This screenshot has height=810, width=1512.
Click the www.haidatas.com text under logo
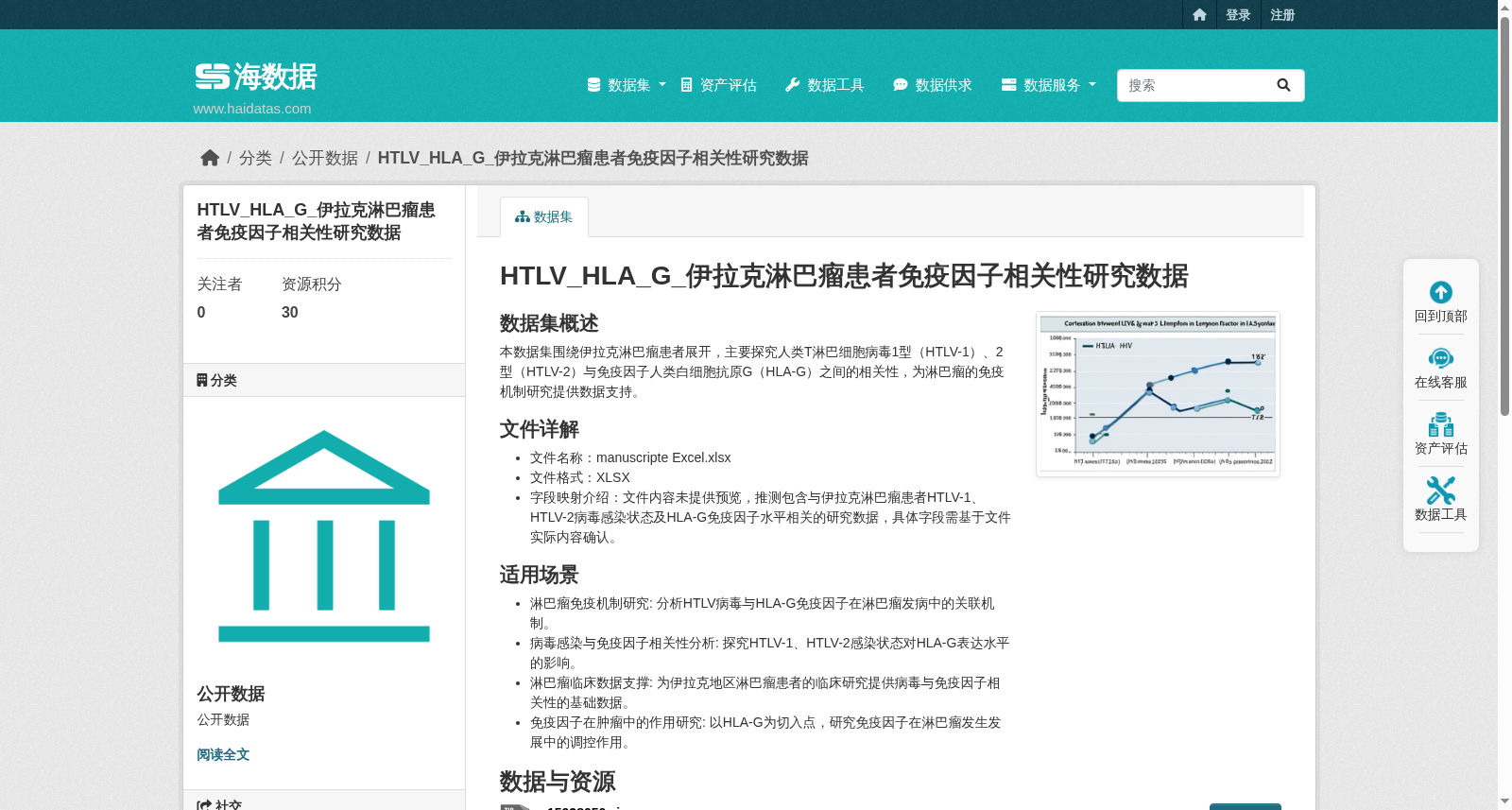click(252, 109)
